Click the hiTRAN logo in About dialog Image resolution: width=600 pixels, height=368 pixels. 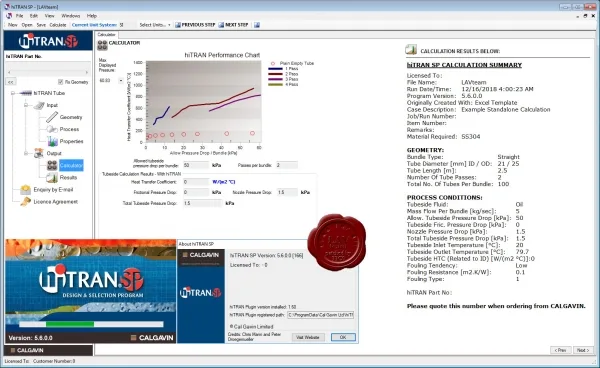tap(201, 293)
